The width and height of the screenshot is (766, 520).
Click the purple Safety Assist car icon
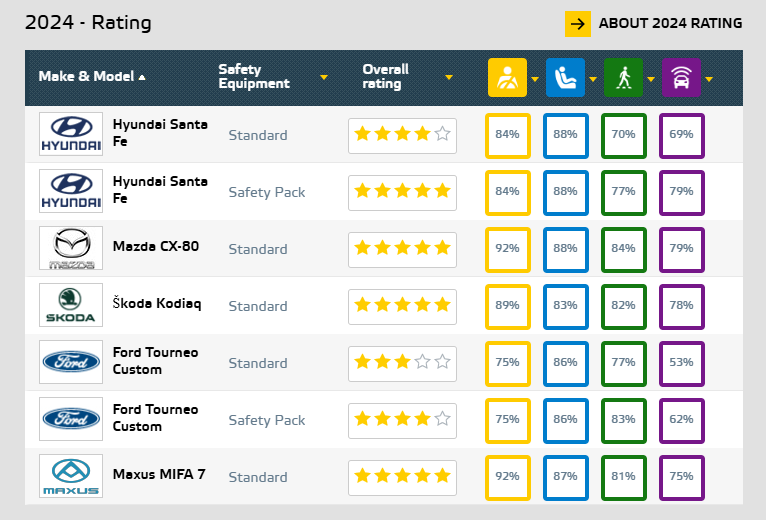click(x=681, y=77)
